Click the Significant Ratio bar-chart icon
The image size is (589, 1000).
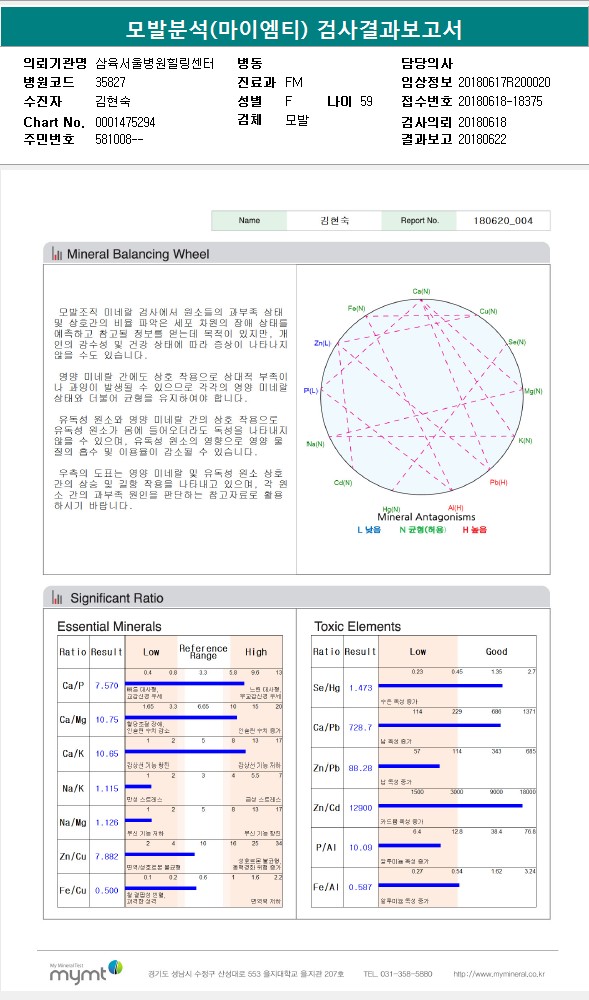(57, 598)
